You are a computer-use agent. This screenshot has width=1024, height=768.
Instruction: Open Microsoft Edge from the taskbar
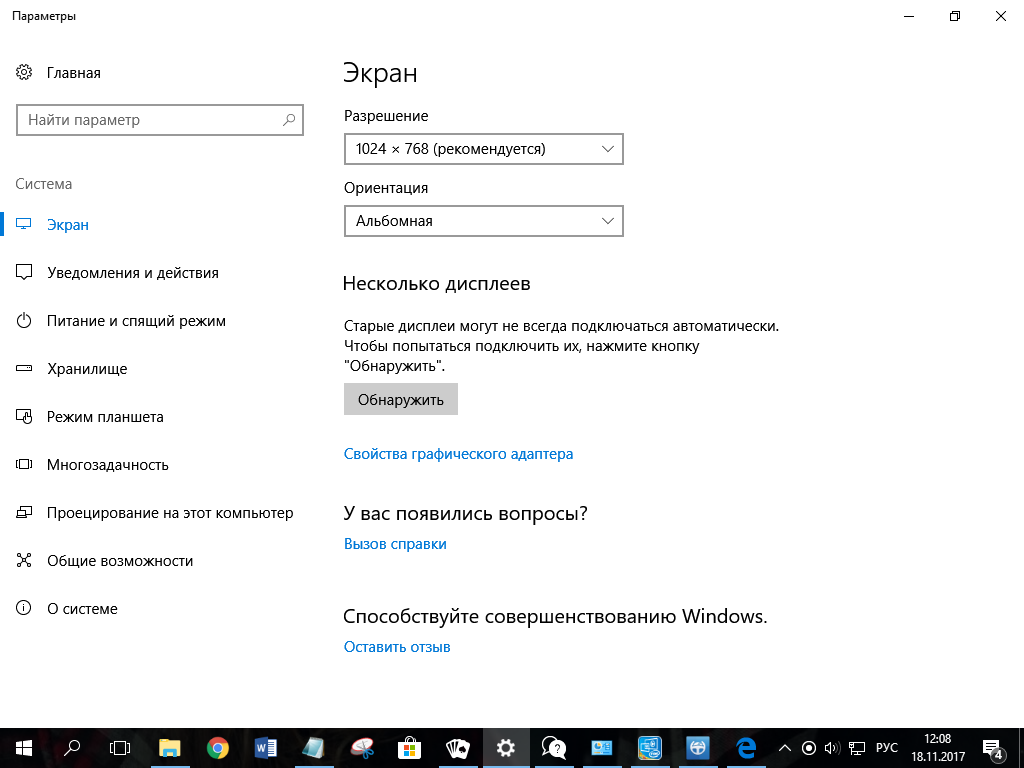(x=746, y=748)
